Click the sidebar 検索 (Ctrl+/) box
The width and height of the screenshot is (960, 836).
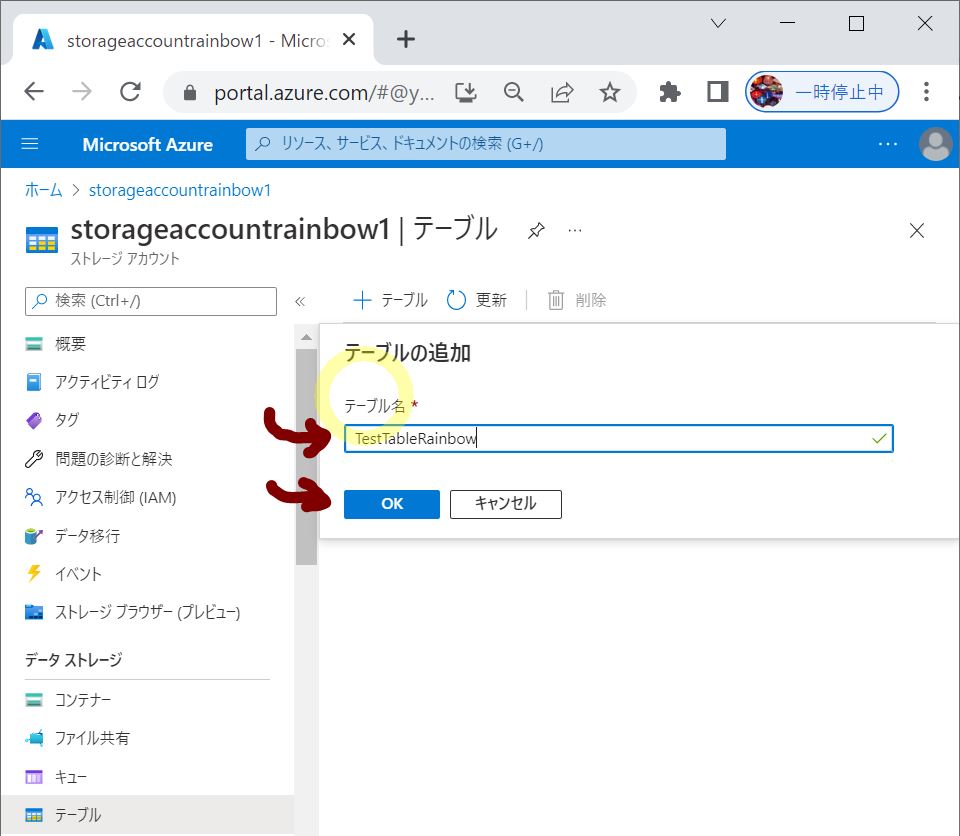click(151, 301)
